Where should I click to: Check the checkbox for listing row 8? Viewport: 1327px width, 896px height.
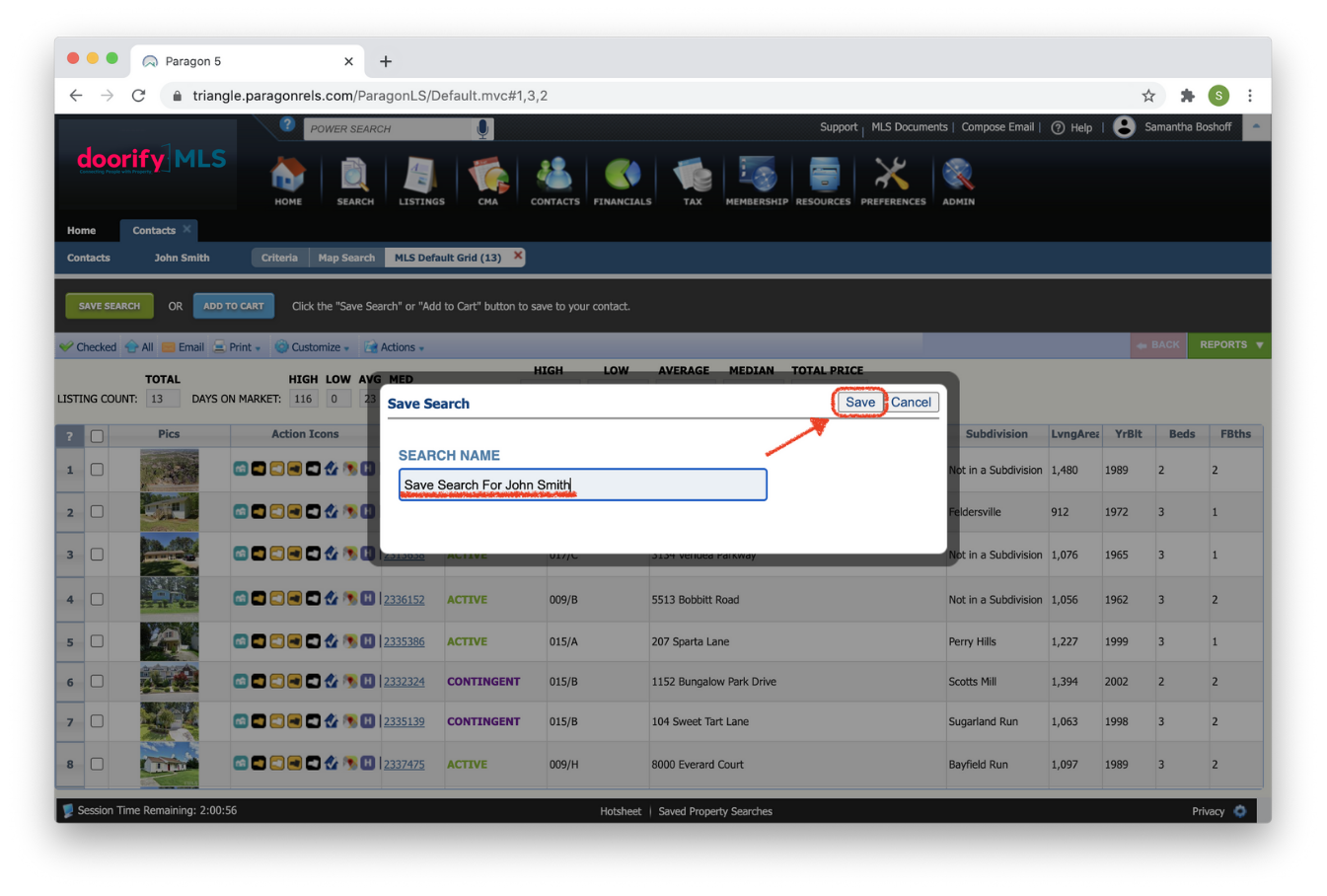(97, 764)
